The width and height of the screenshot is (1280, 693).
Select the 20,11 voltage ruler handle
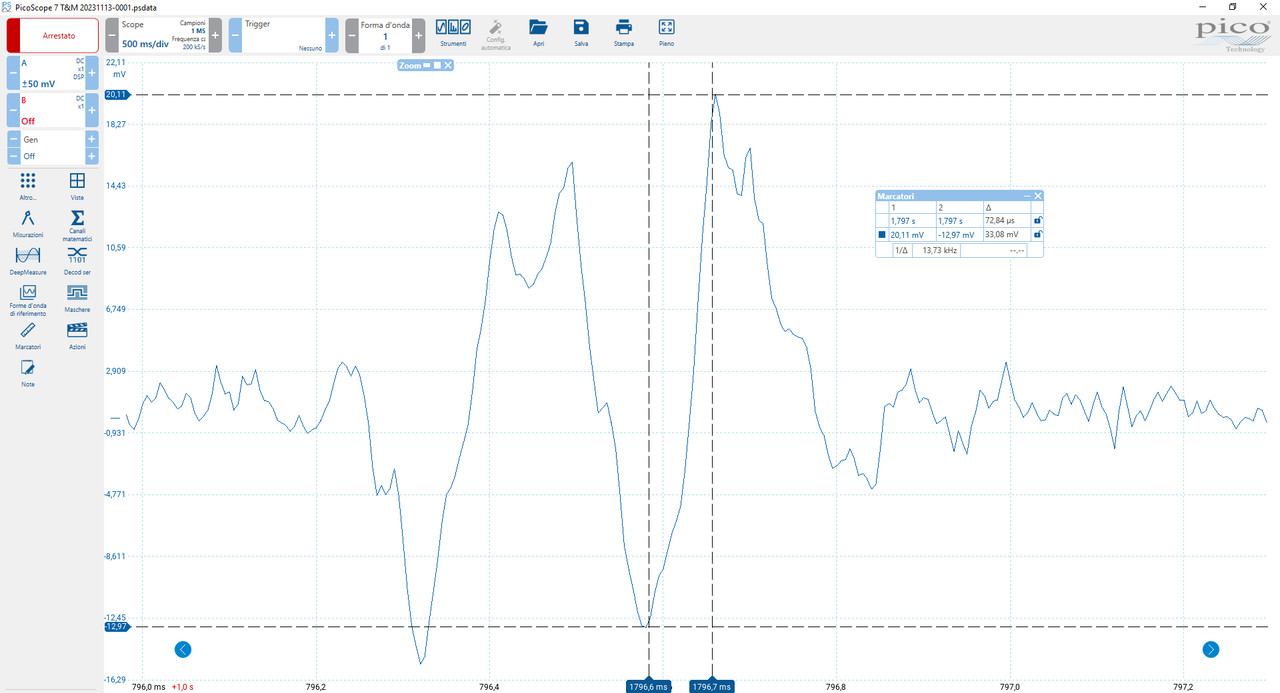[116, 94]
